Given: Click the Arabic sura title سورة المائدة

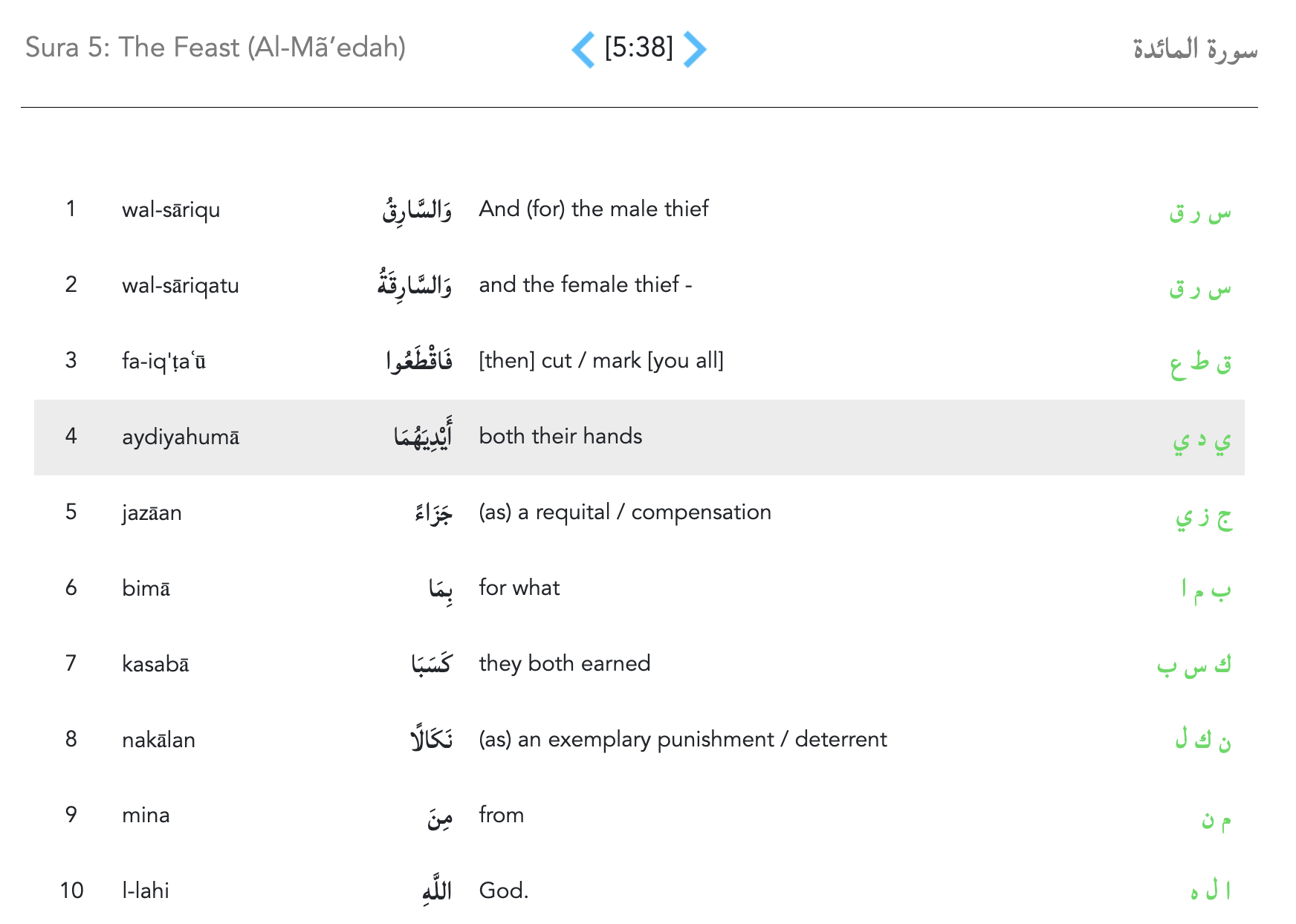Looking at the screenshot, I should [x=1194, y=49].
